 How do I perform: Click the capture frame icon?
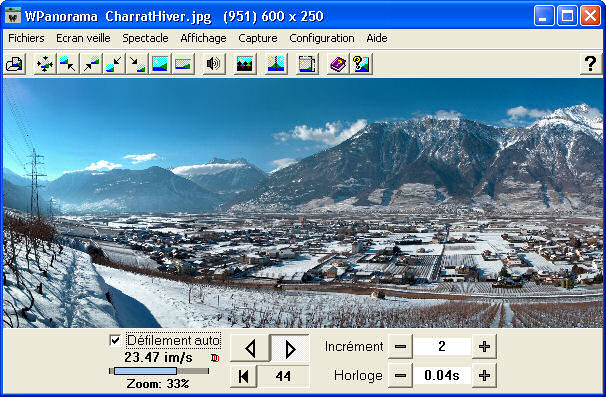pos(307,64)
